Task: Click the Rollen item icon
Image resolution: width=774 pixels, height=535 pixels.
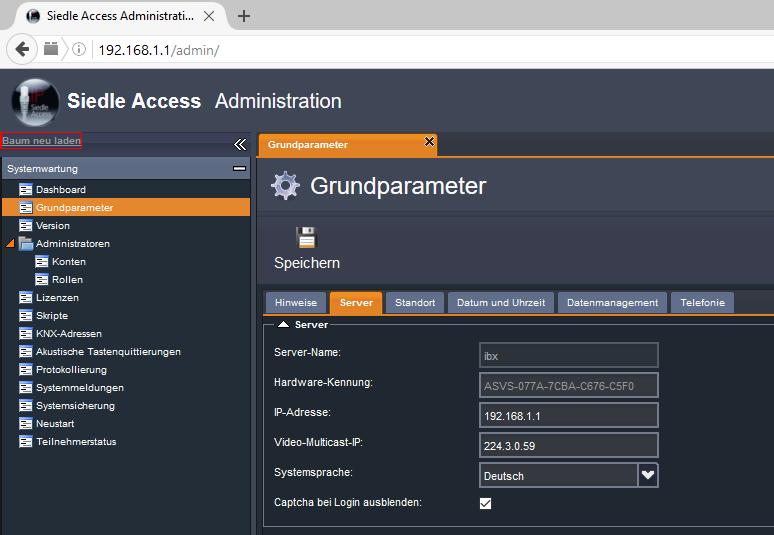Action: 42,279
